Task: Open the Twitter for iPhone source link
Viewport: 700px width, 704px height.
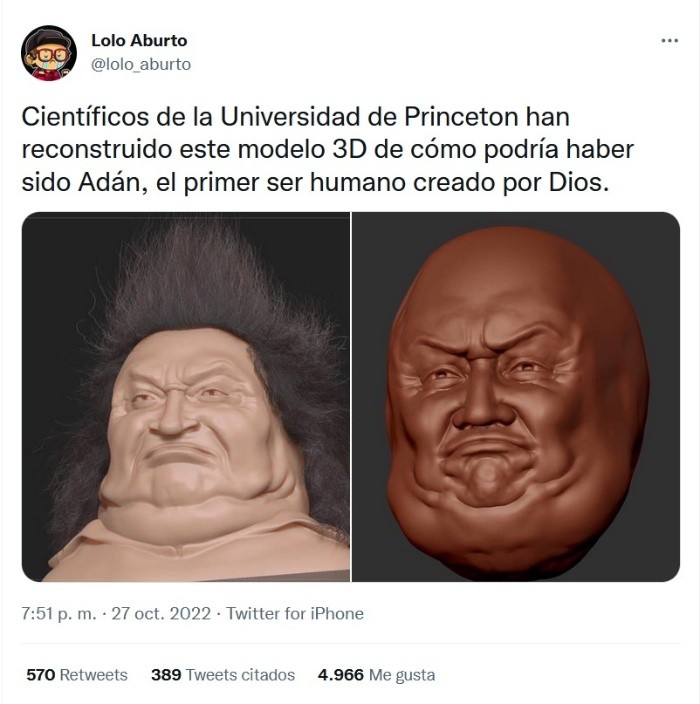Action: point(295,613)
